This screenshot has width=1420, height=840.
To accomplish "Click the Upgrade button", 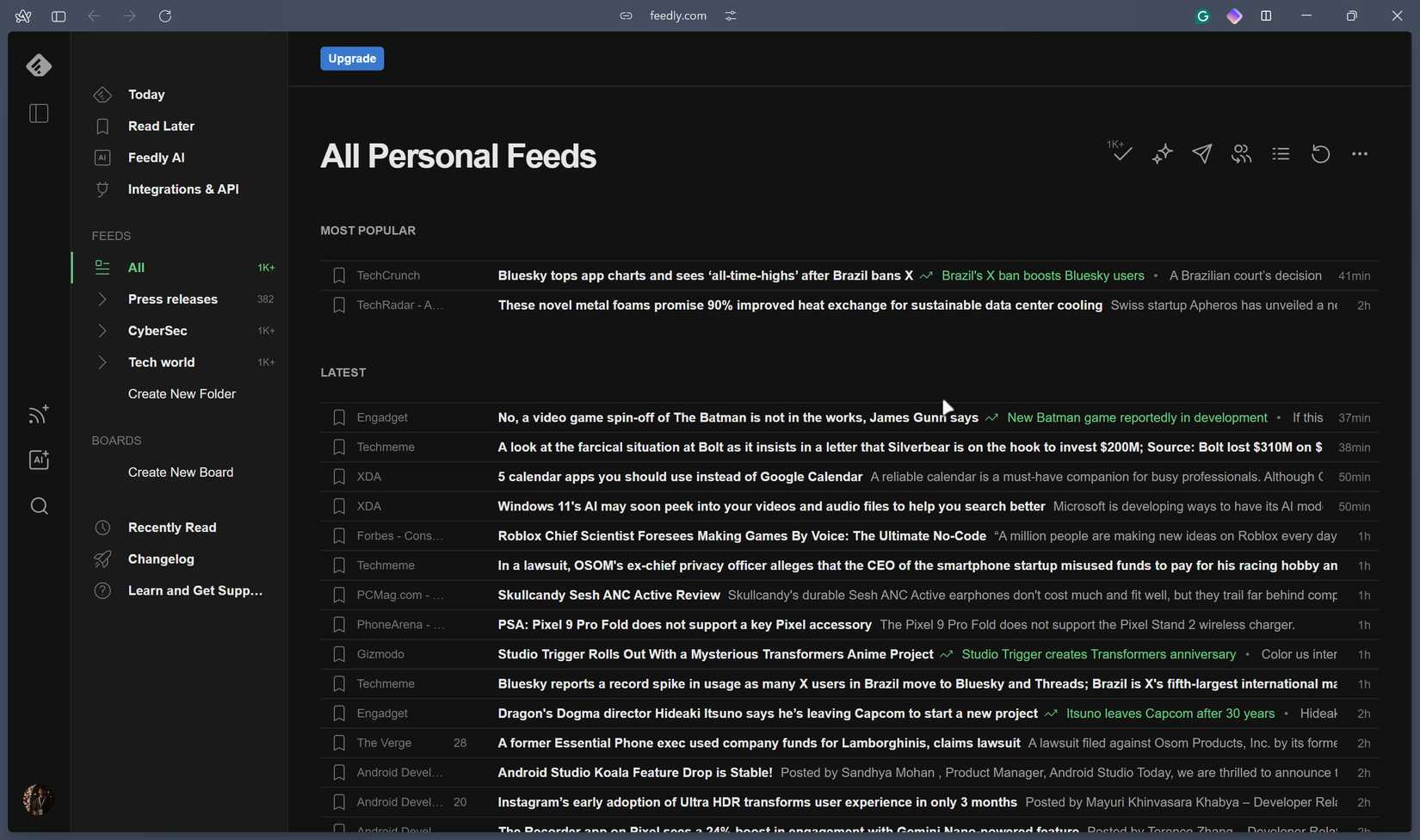I will pyautogui.click(x=352, y=59).
